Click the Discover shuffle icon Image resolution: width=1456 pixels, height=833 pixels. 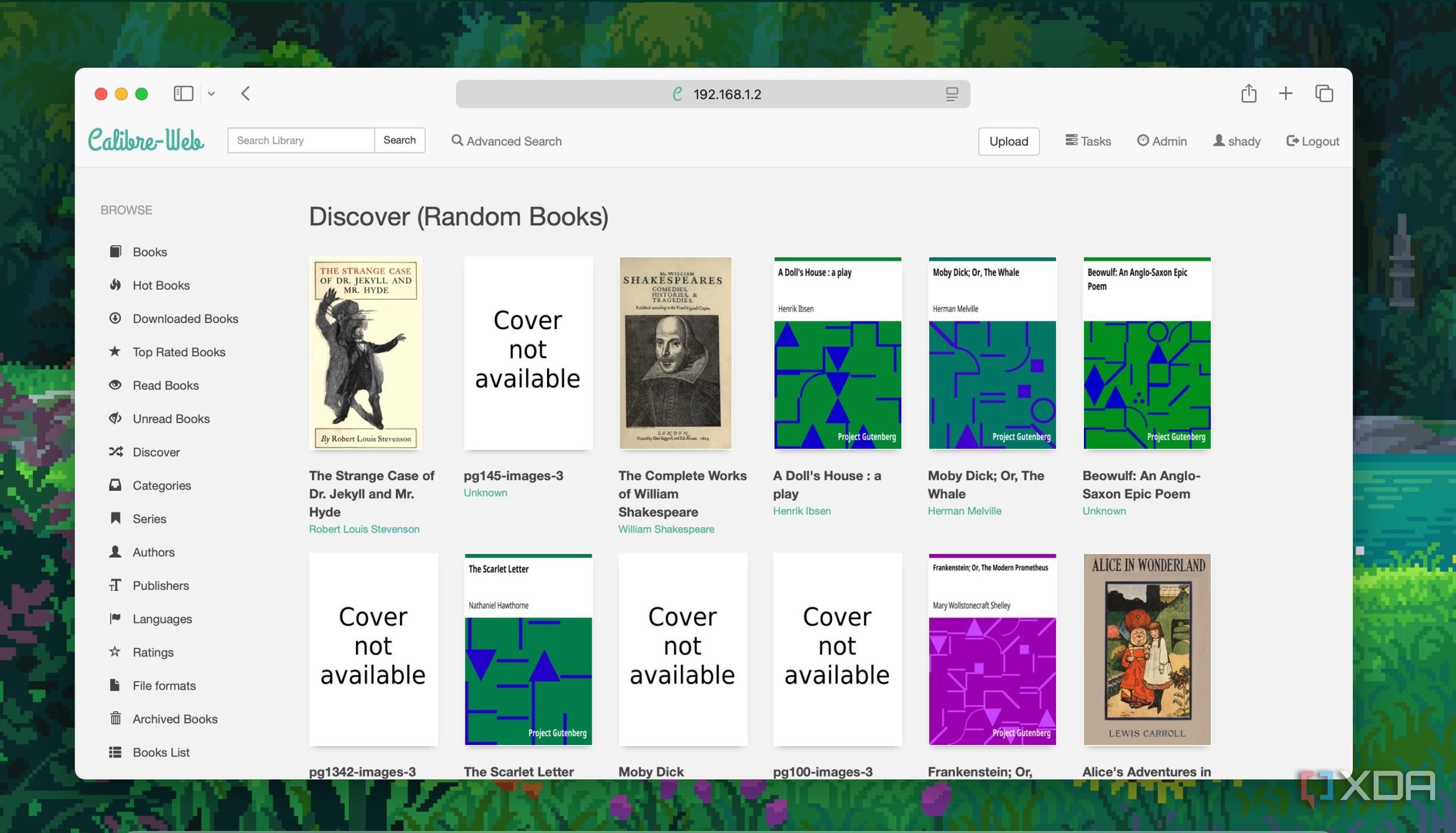[115, 452]
